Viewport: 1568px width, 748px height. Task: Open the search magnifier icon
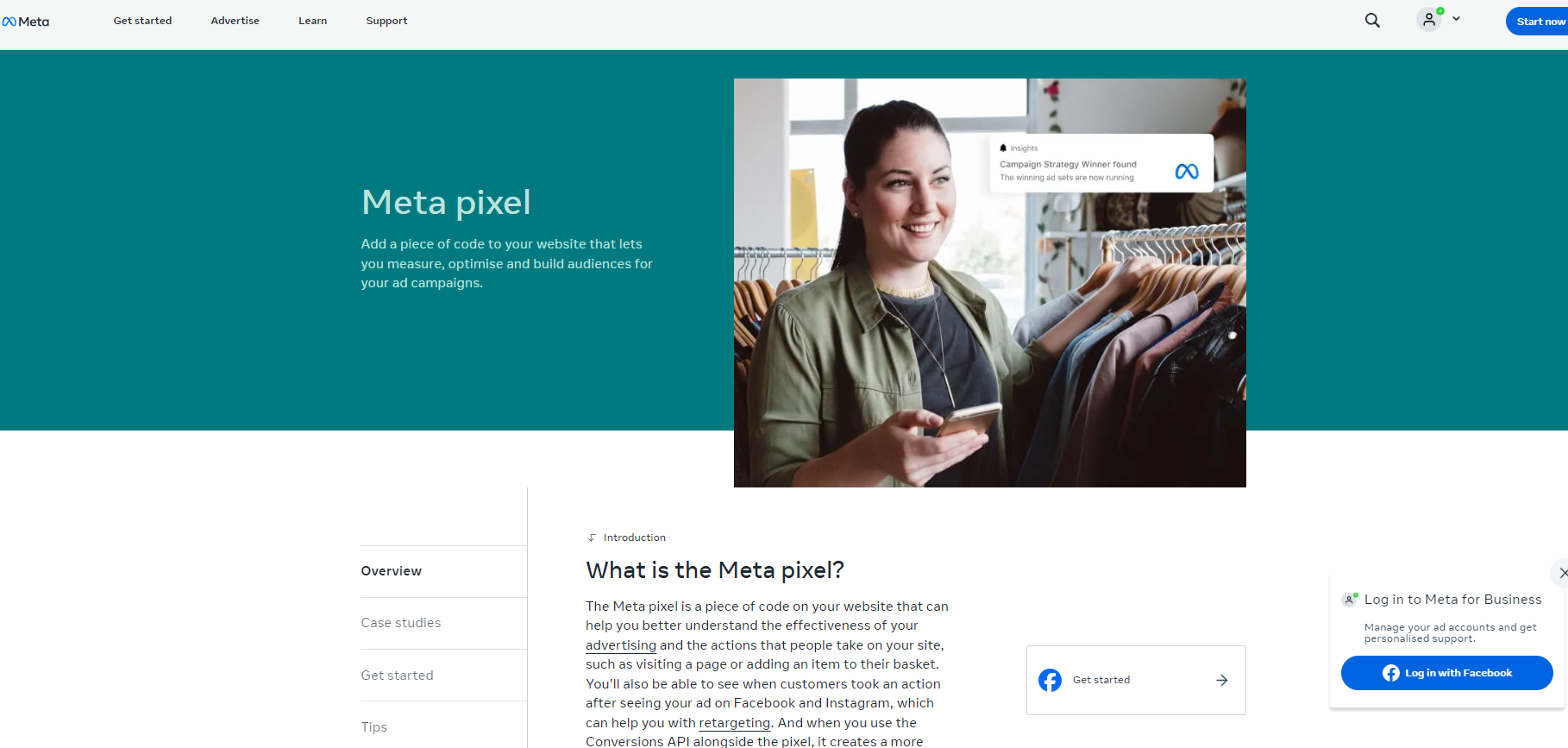coord(1372,21)
